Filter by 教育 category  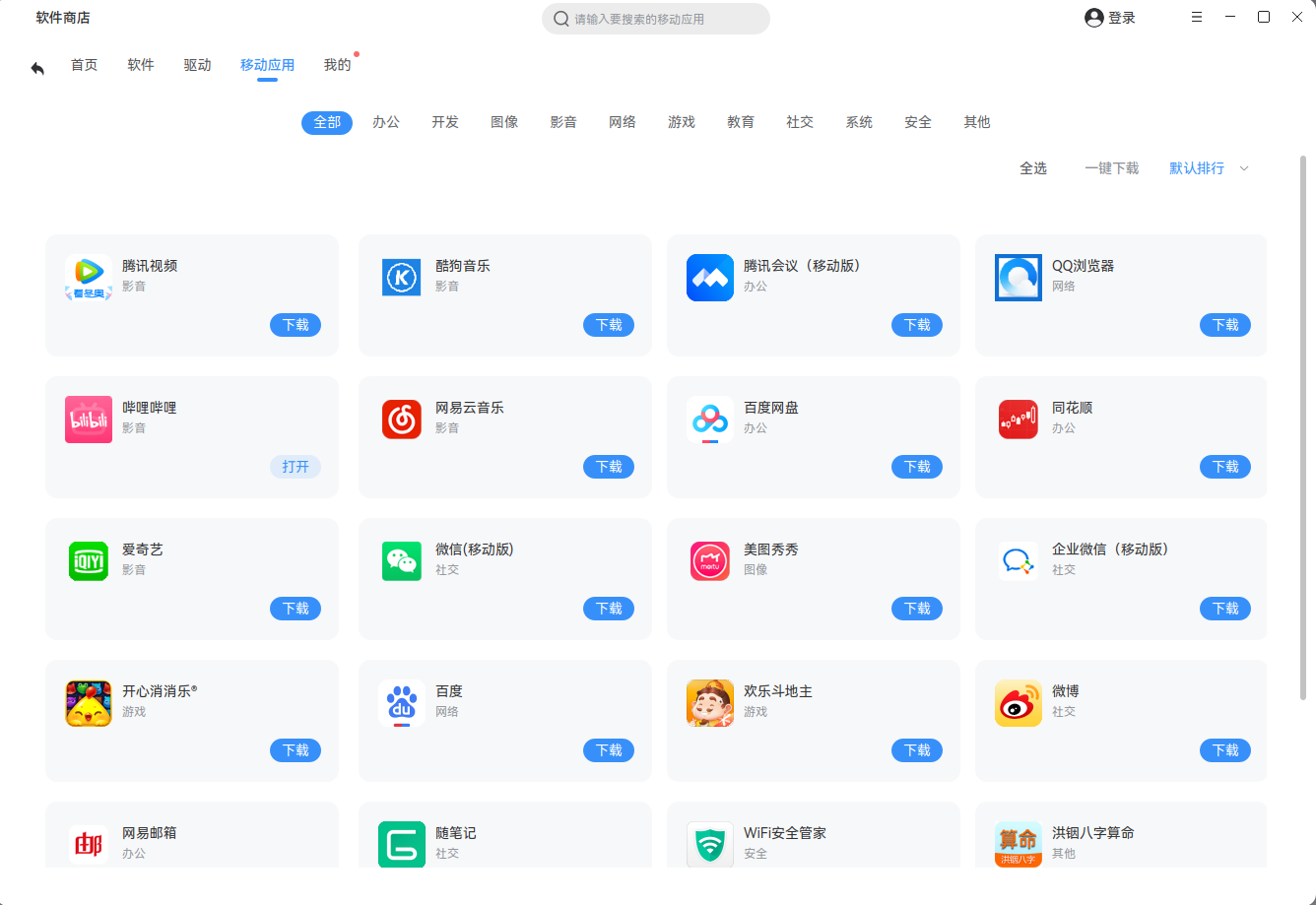point(741,122)
